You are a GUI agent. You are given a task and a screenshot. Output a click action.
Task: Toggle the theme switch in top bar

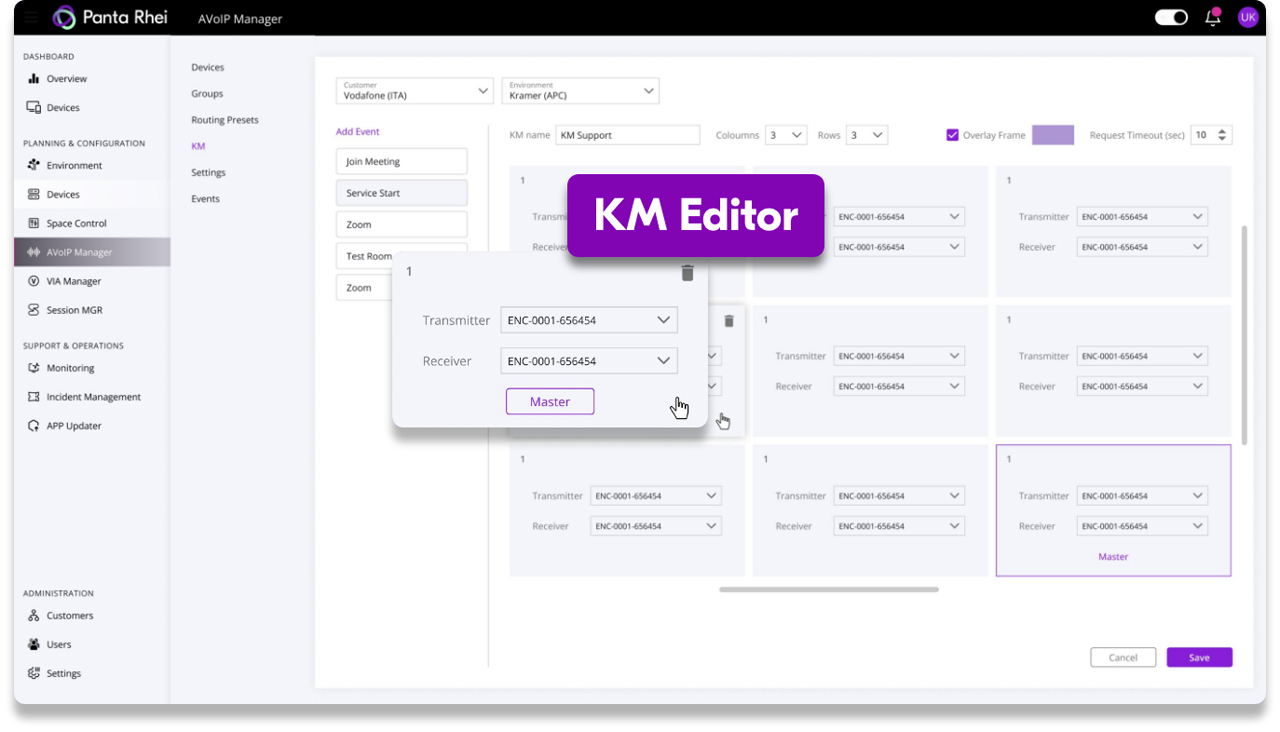1171,17
